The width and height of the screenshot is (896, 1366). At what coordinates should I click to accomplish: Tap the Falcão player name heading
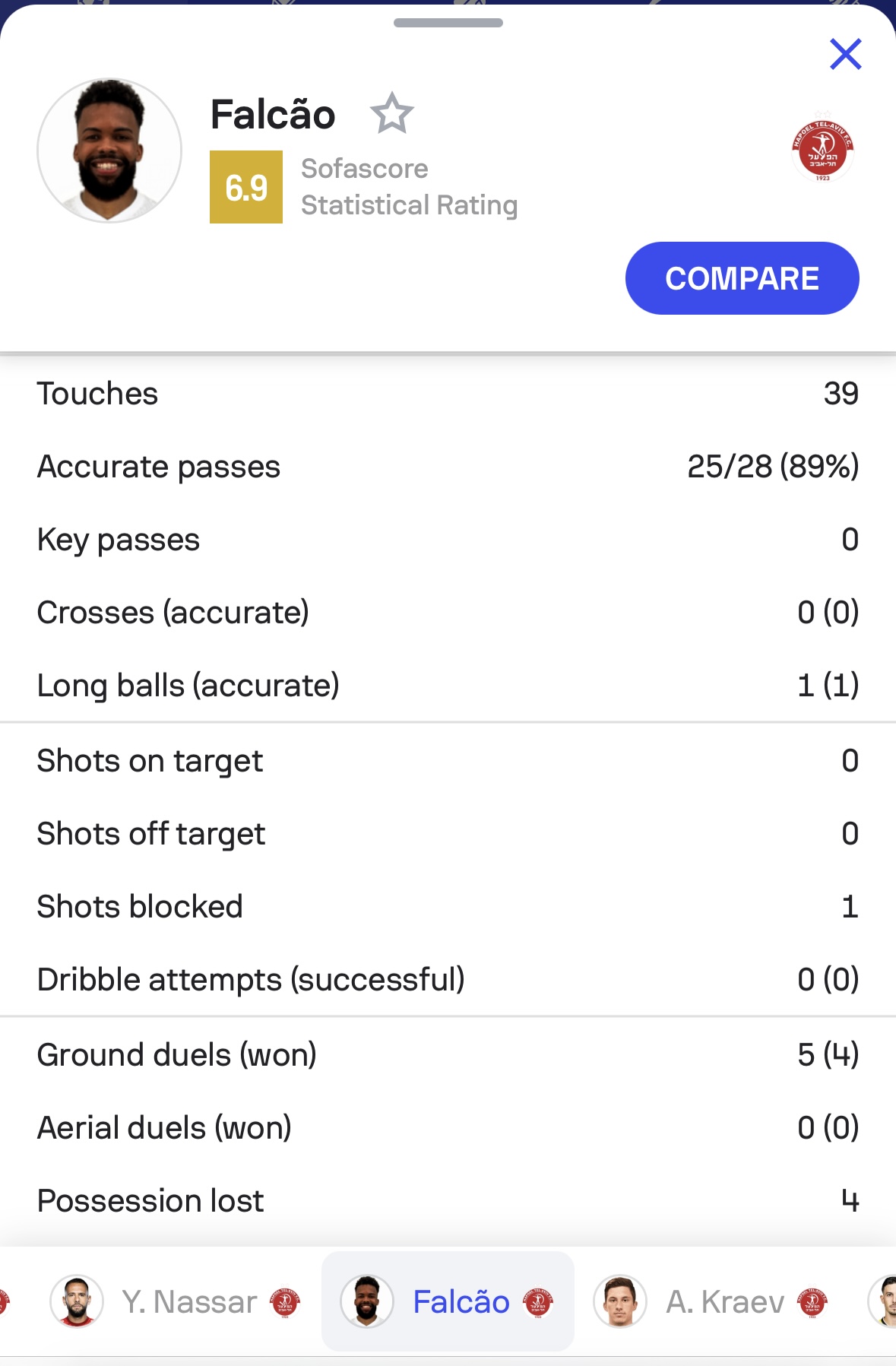(273, 114)
